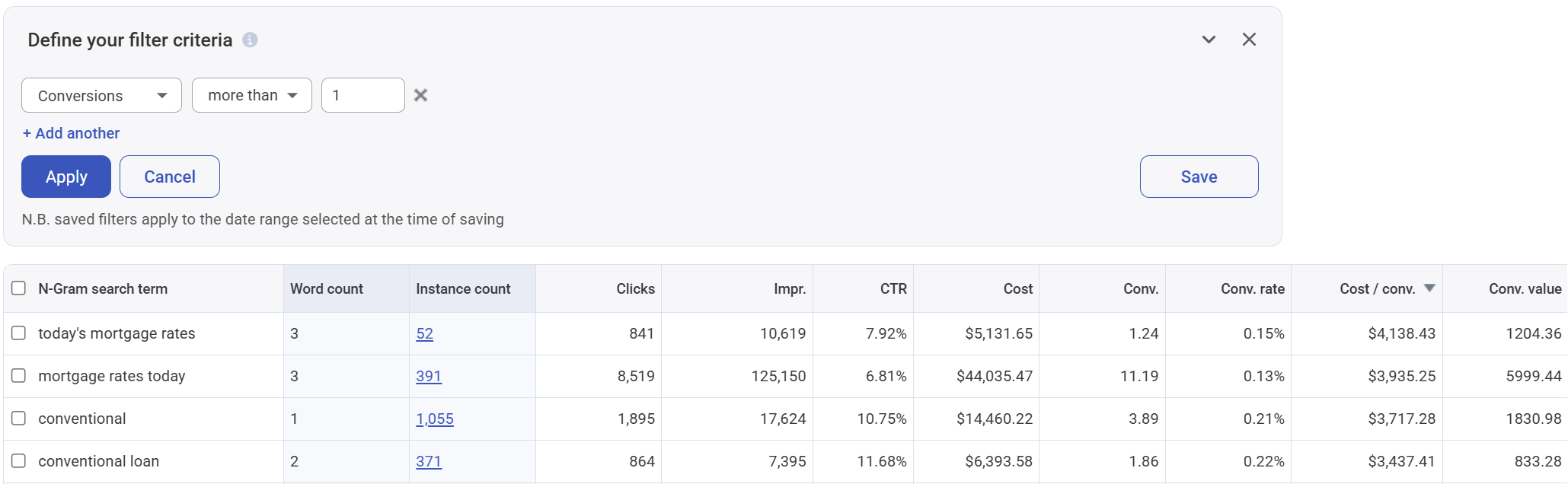Viewport: 1568px width, 484px height.
Task: Open instance count 1,055 link
Action: (x=435, y=419)
